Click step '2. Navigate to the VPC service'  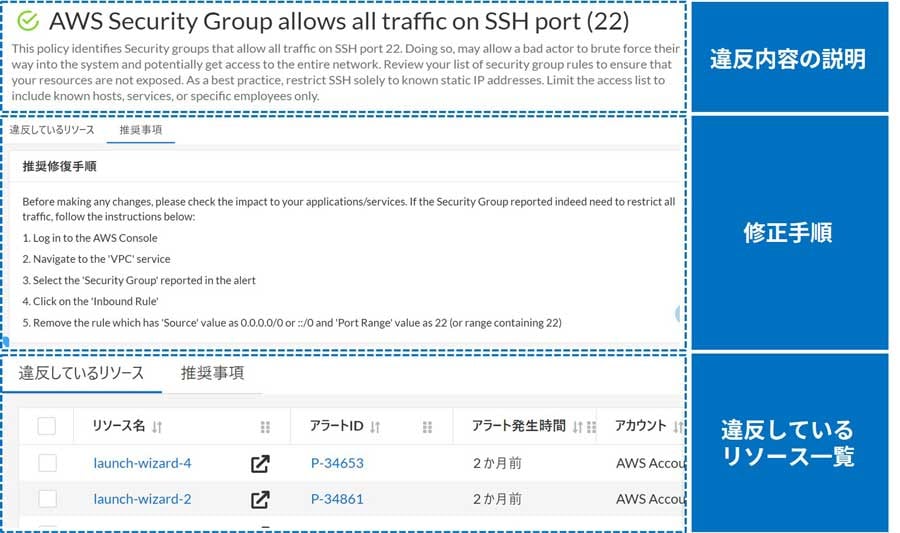pyautogui.click(x=96, y=259)
